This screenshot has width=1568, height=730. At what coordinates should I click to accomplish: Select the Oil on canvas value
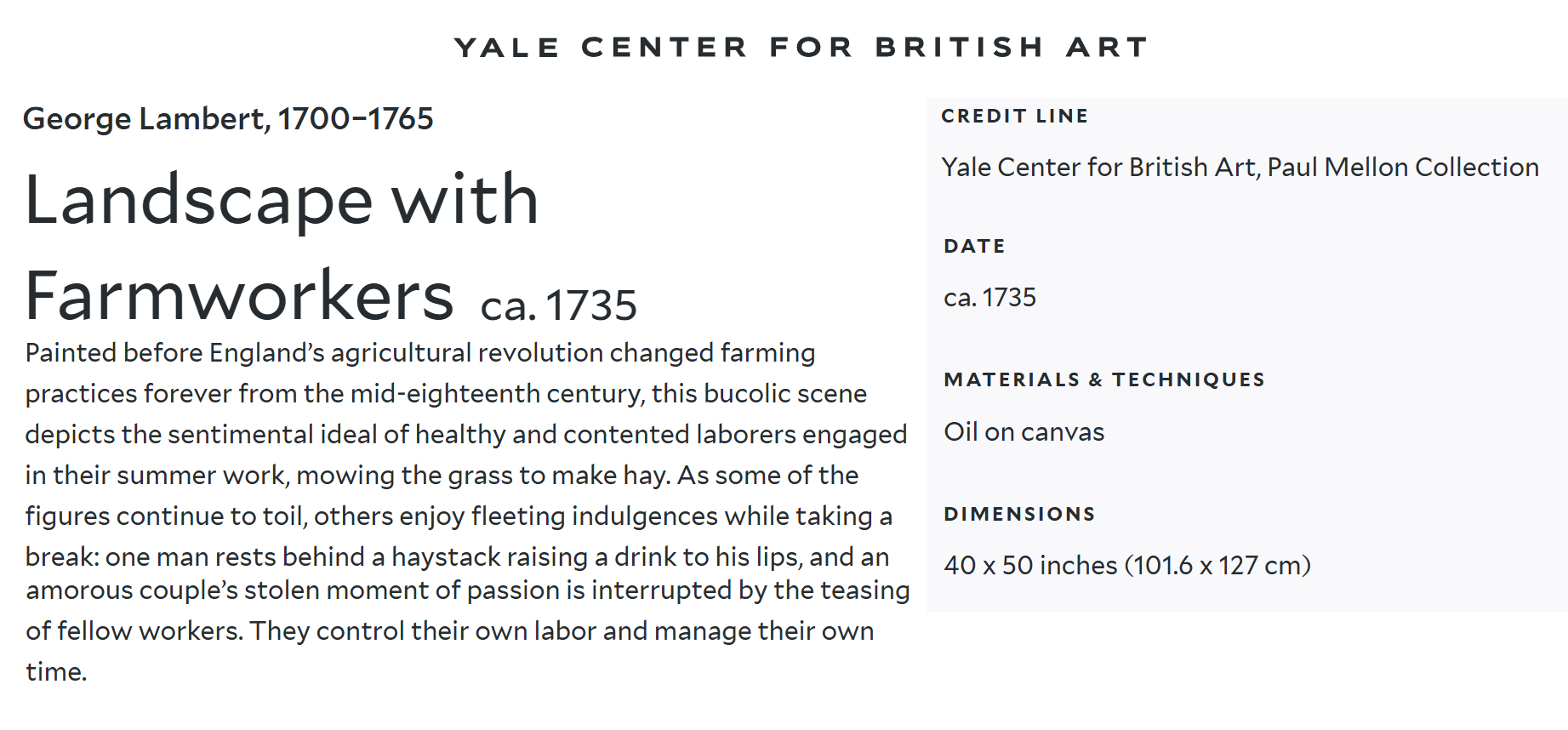1023,432
